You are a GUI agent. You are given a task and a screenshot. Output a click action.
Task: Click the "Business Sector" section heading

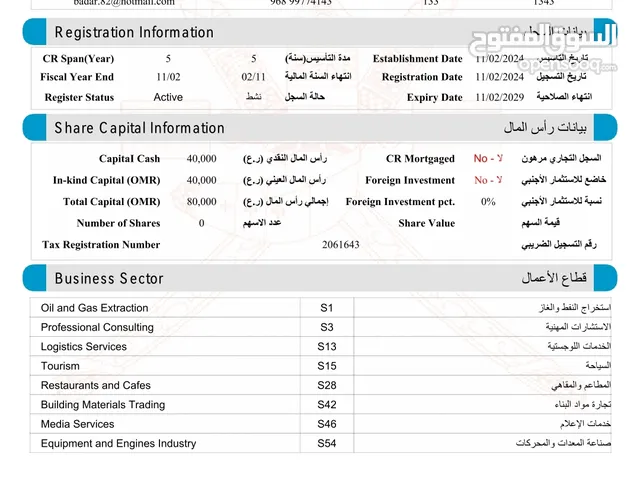pyautogui.click(x=109, y=278)
